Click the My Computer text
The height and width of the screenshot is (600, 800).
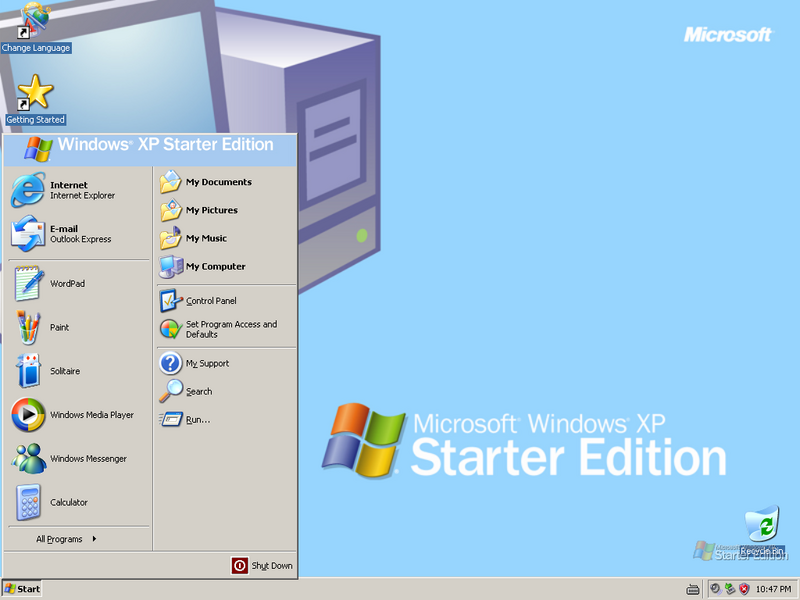tap(215, 266)
